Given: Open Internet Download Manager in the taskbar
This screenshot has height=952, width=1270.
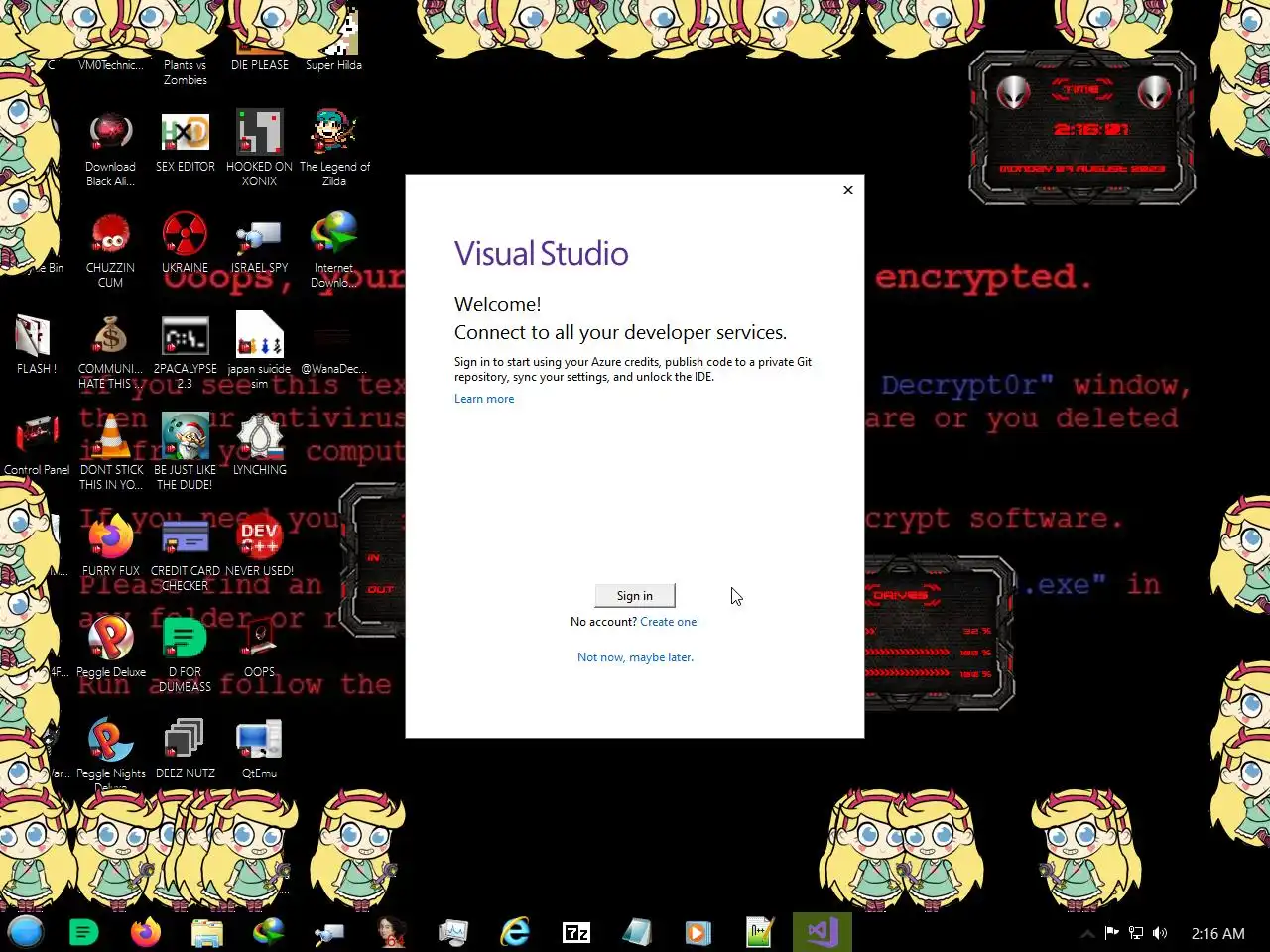Looking at the screenshot, I should 269,932.
